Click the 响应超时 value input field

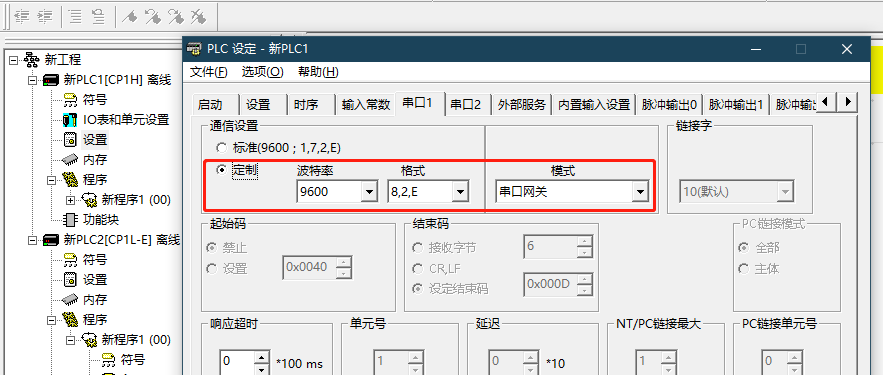click(x=237, y=361)
